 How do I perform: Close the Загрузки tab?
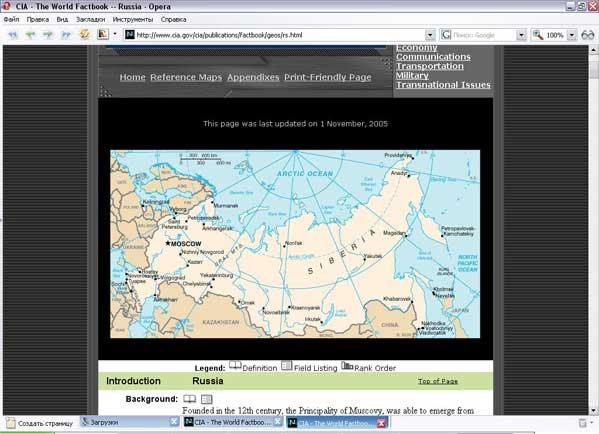[174, 422]
